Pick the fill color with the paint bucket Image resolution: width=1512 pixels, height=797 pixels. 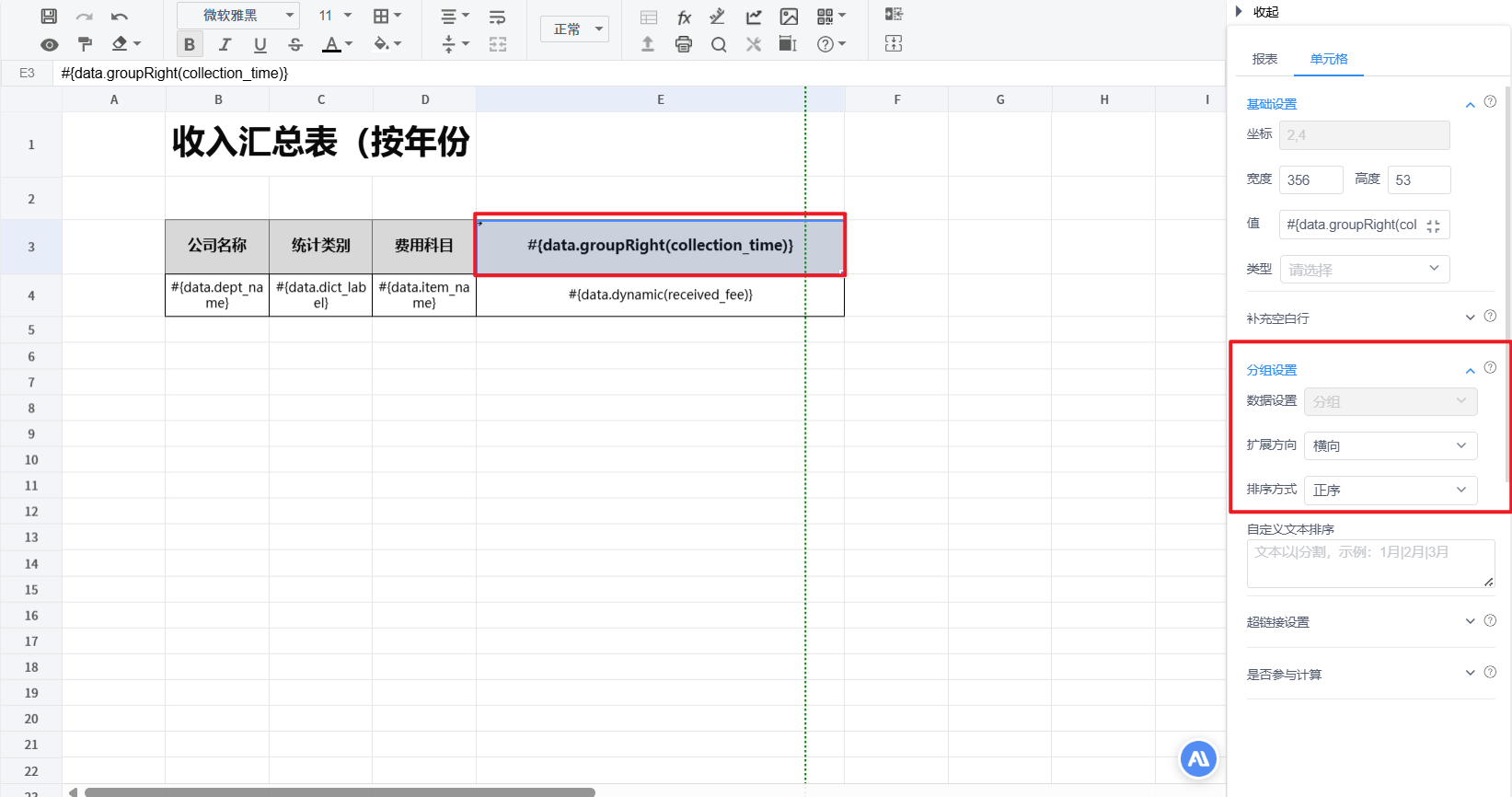[x=387, y=44]
